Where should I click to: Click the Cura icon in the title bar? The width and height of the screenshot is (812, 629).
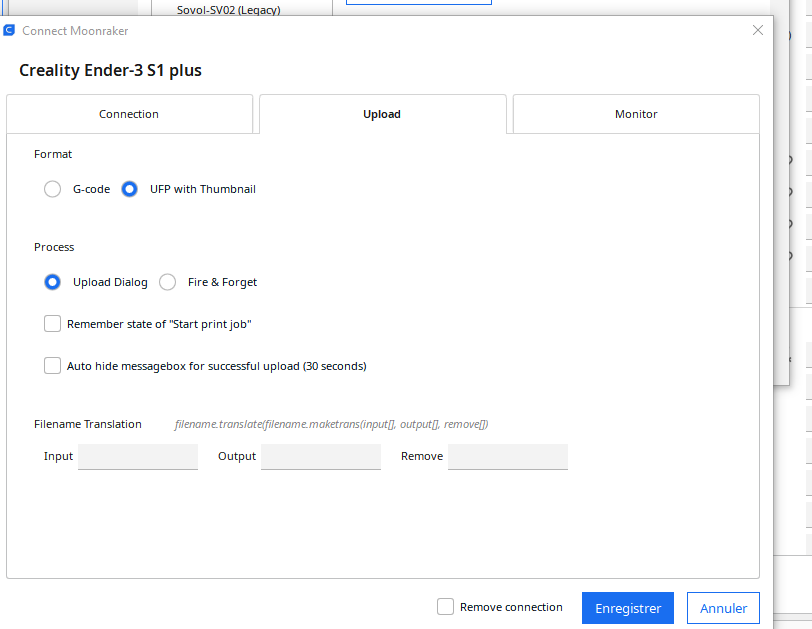click(9, 30)
